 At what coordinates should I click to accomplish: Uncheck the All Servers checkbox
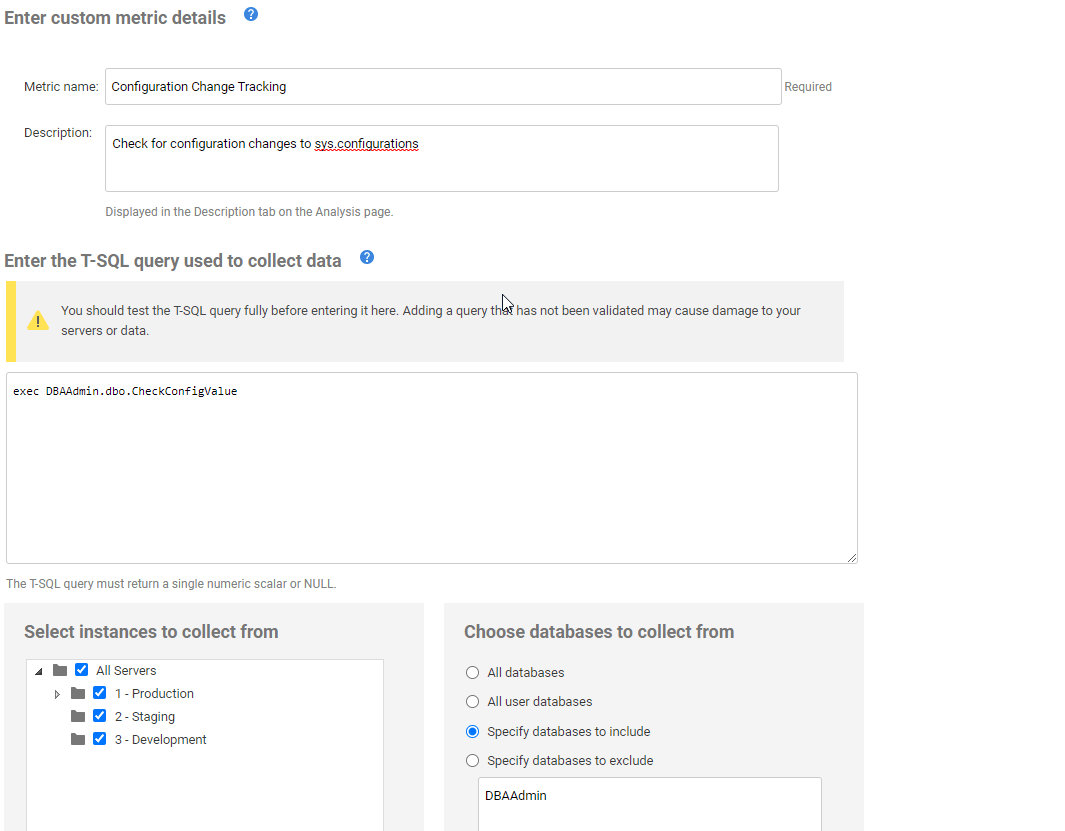[x=82, y=671]
